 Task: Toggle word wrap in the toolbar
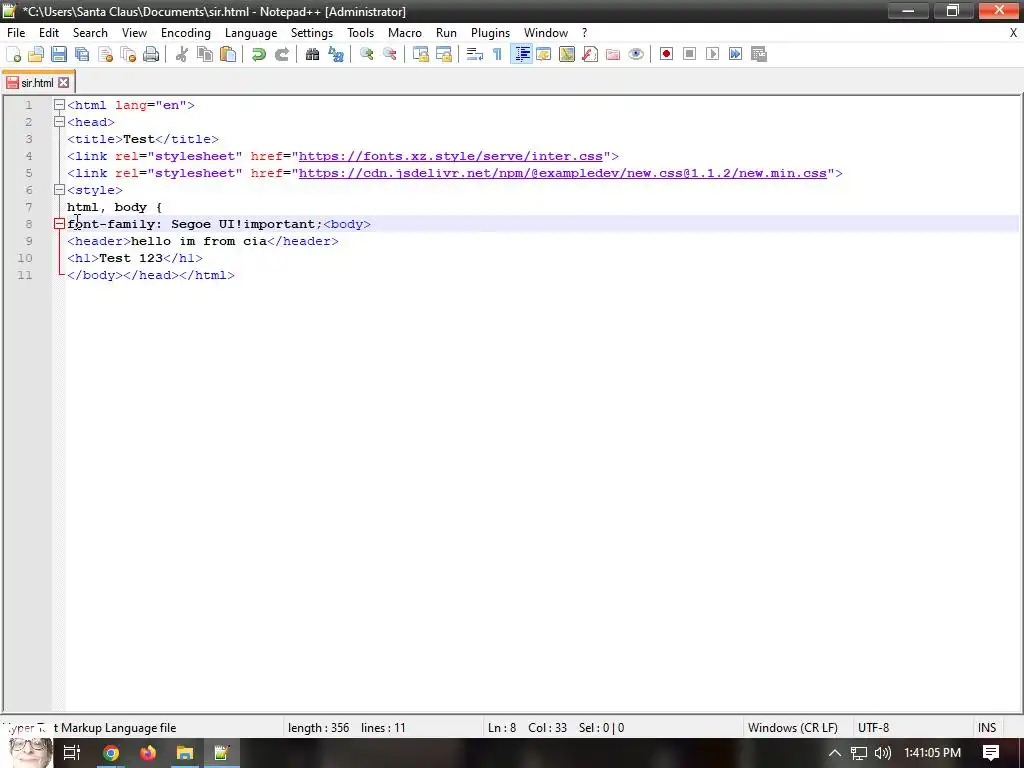point(475,54)
